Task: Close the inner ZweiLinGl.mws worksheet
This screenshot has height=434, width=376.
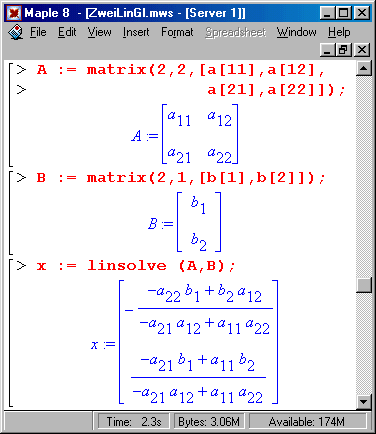Action: (362, 50)
